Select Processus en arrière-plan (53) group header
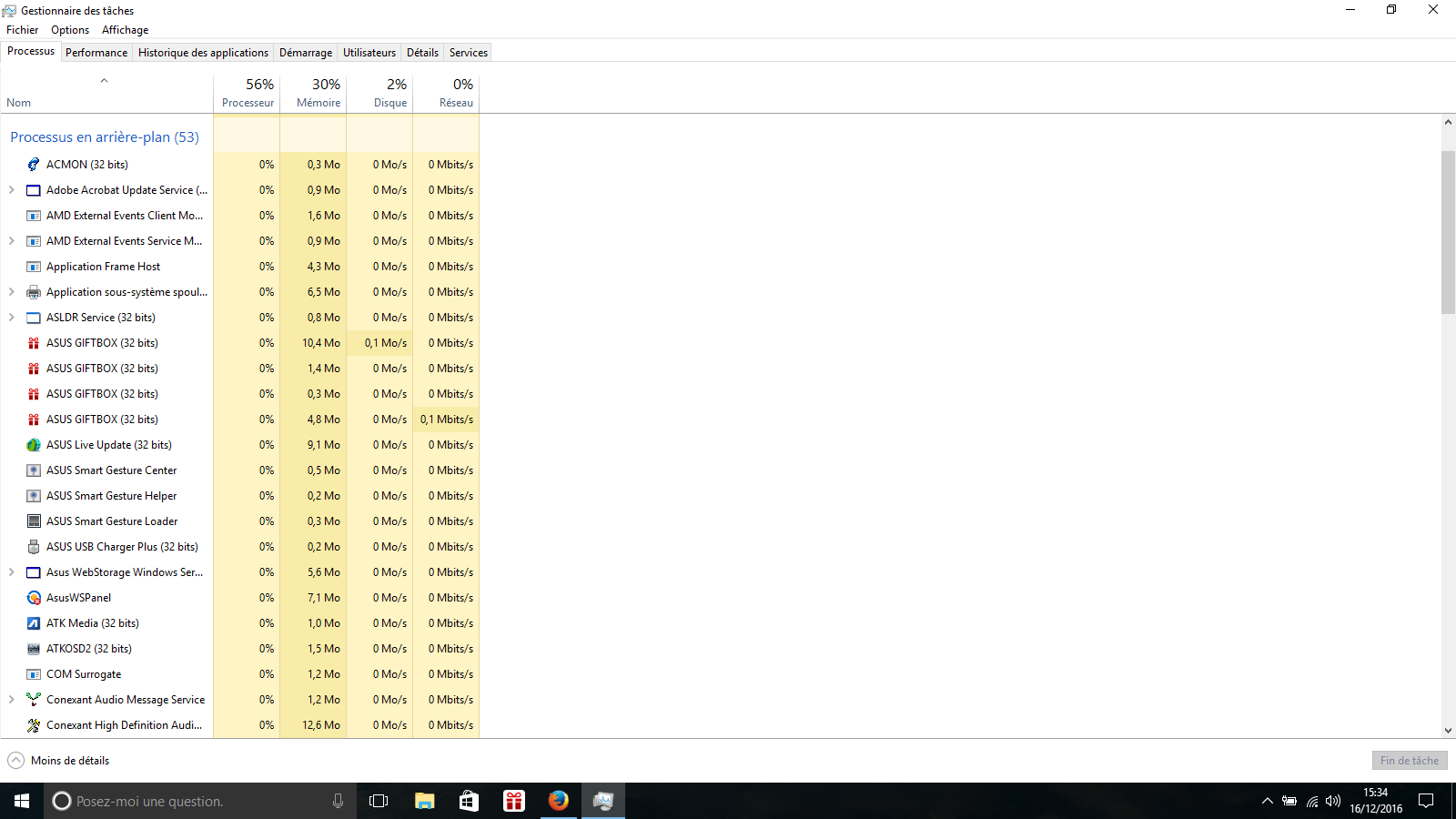This screenshot has height=819, width=1456. 105,137
